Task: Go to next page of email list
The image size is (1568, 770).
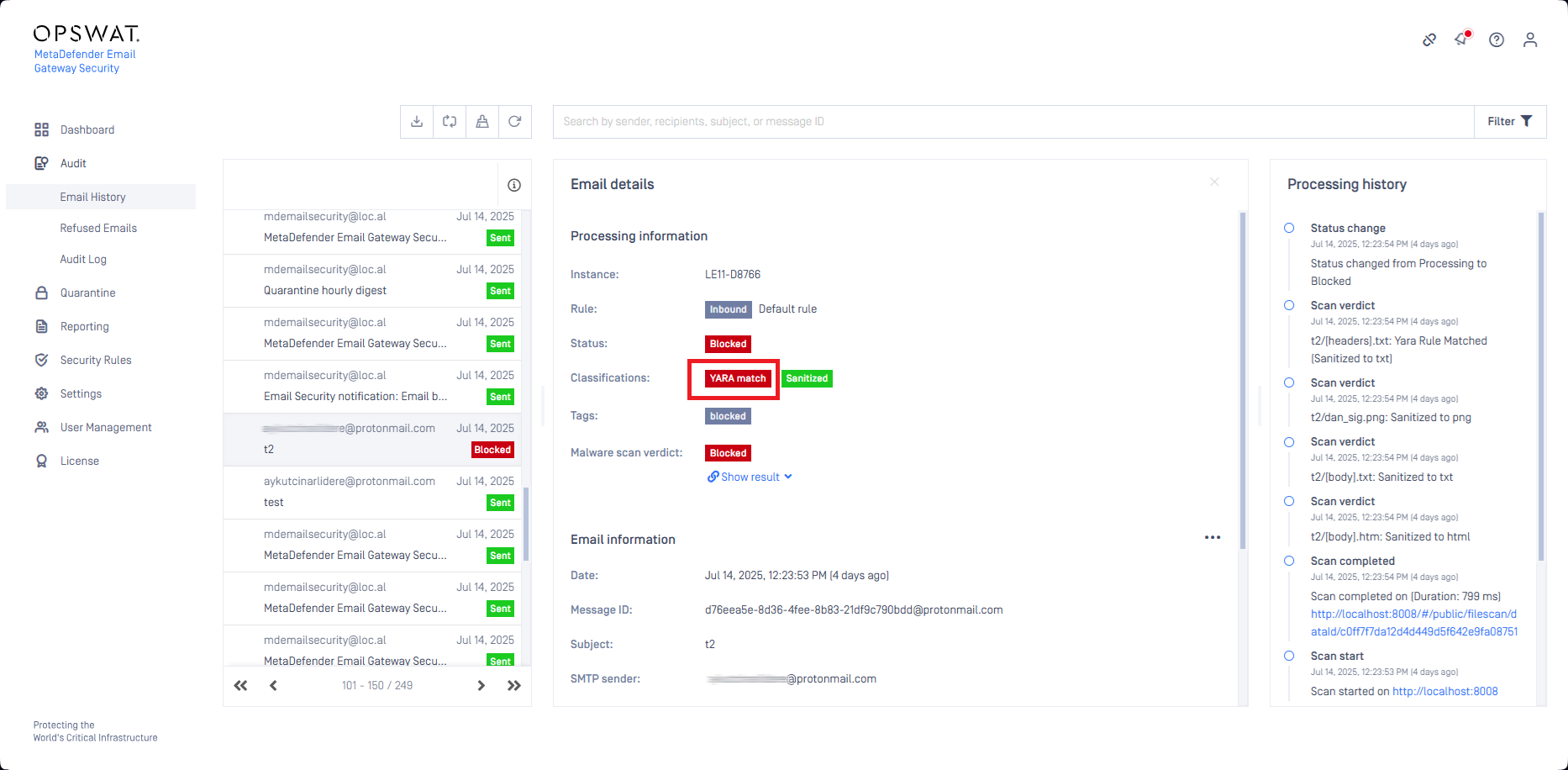Action: [x=481, y=685]
